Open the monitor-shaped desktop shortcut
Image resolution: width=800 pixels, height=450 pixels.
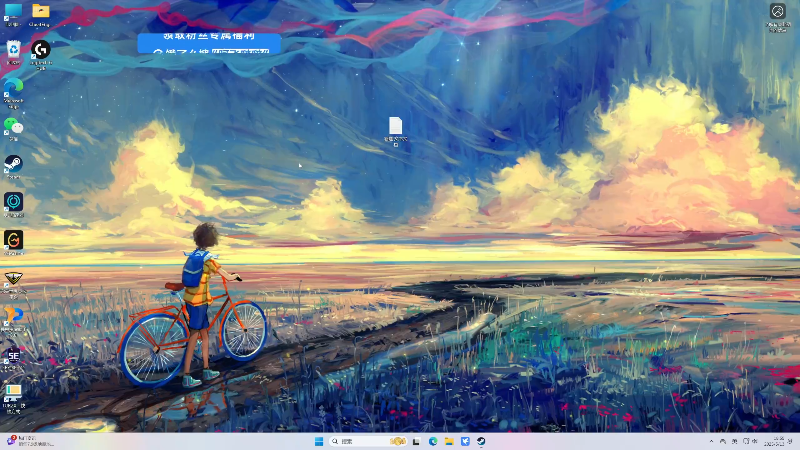click(x=13, y=398)
